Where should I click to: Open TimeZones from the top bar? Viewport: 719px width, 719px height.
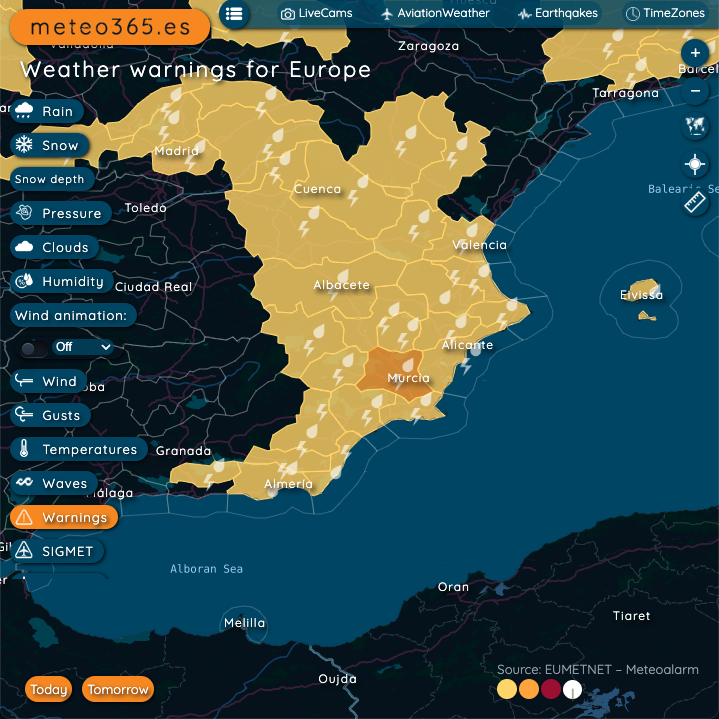click(665, 13)
